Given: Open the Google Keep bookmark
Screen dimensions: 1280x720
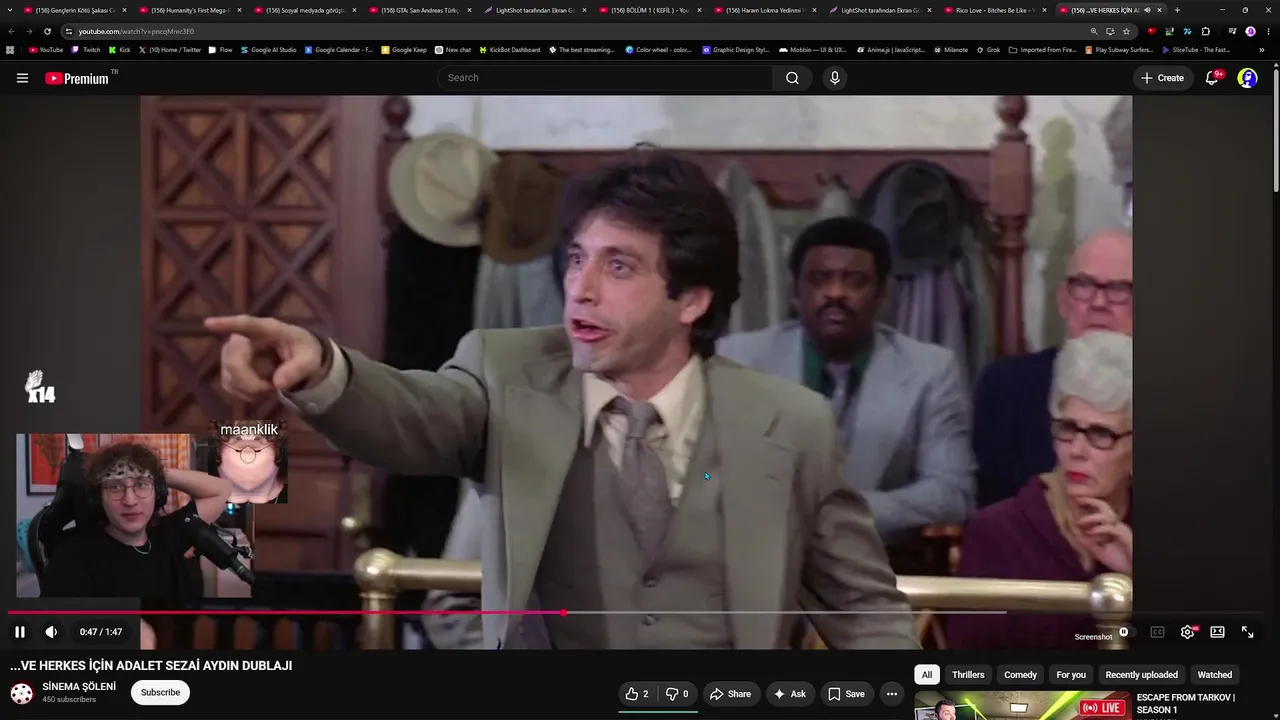Looking at the screenshot, I should click(404, 49).
